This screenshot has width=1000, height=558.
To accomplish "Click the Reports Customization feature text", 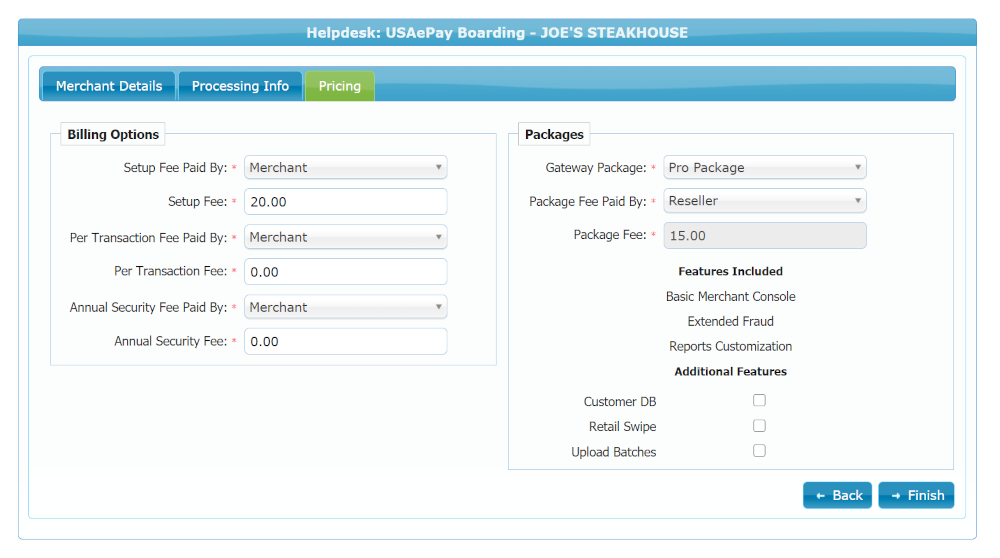I will coord(730,346).
